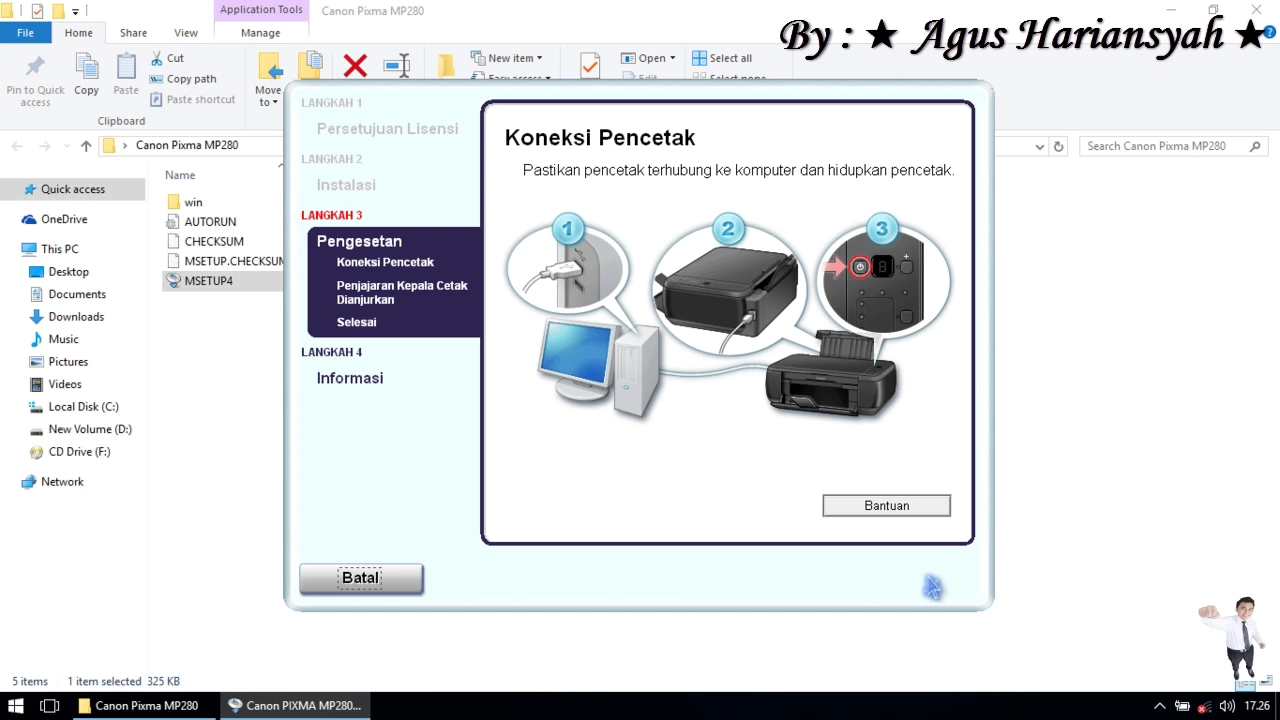The image size is (1280, 720).
Task: Click the Cut scissors icon
Action: 157,58
